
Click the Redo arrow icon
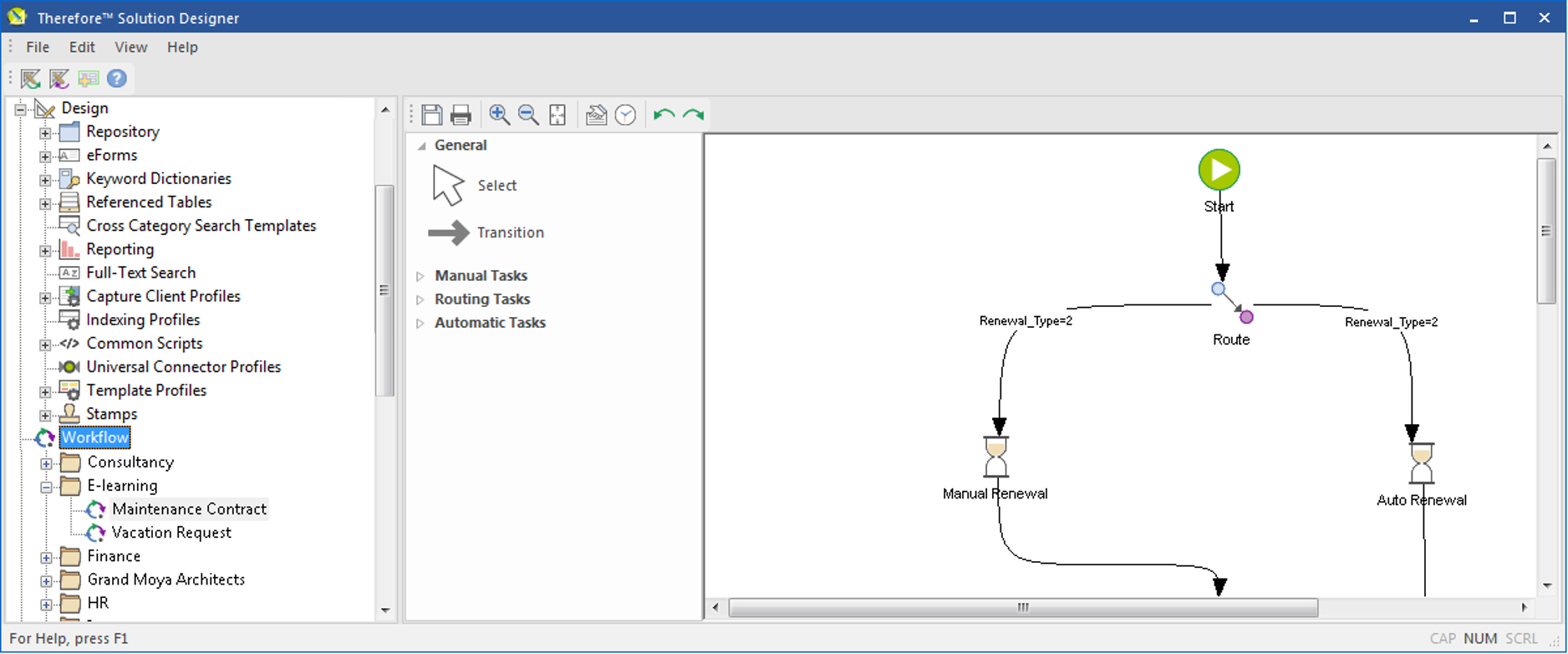point(694,115)
